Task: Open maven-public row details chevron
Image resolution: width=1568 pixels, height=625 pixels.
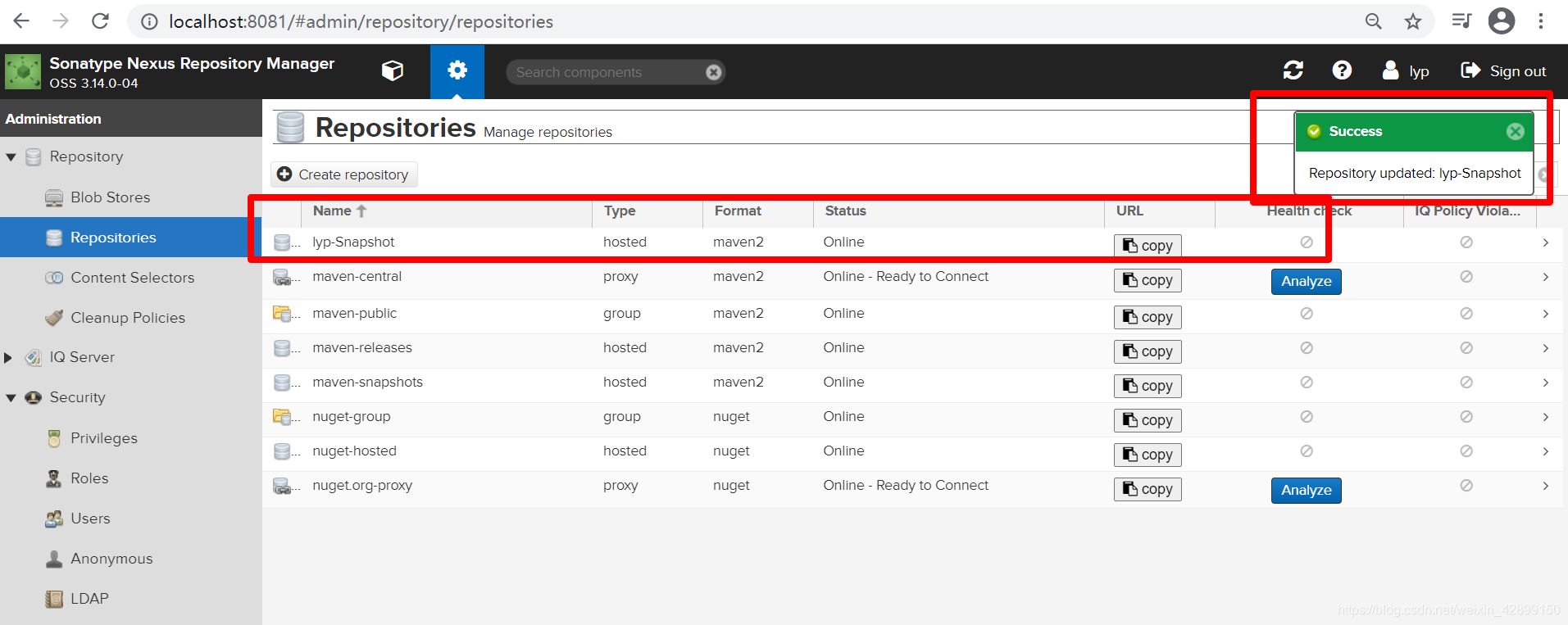Action: point(1546,314)
